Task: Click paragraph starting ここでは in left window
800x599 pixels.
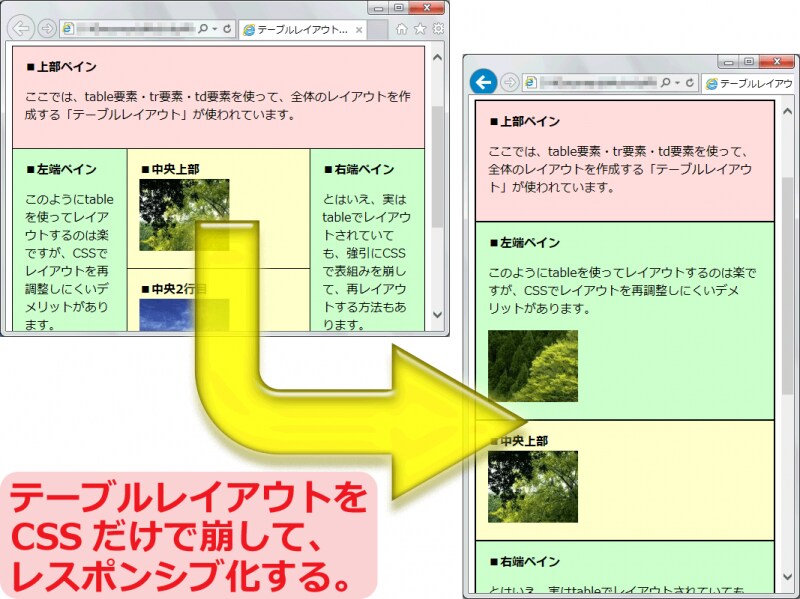Action: [x=218, y=106]
